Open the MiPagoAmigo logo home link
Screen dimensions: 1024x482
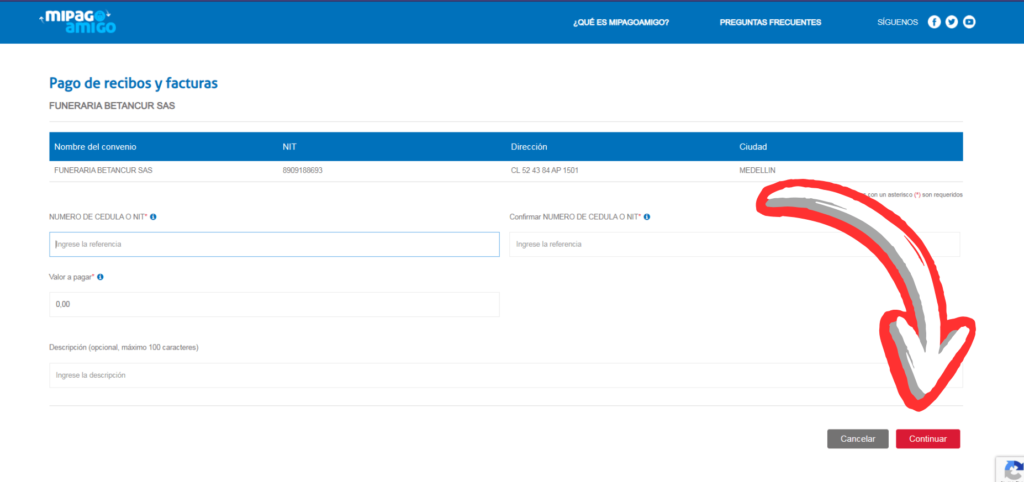coord(78,22)
